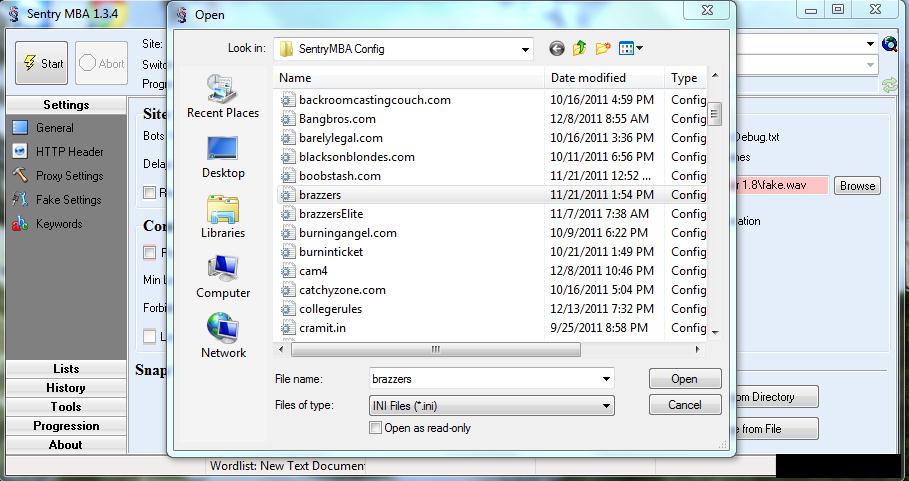Open Desktop location in sidebar
909x481 pixels.
click(223, 157)
